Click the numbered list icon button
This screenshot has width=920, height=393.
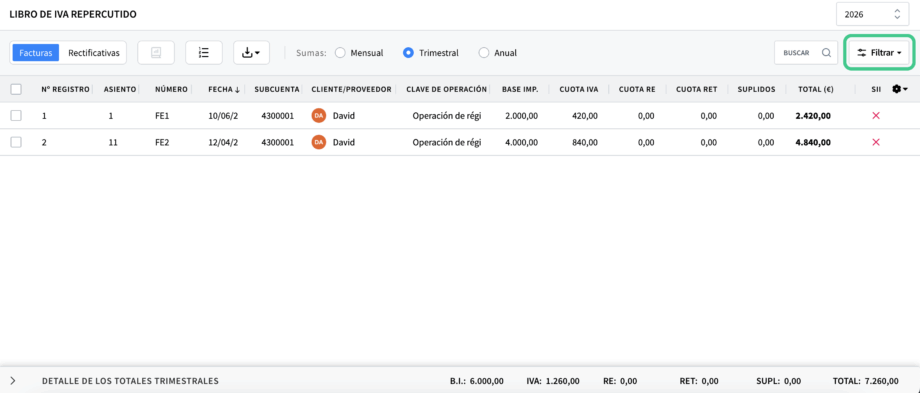point(204,53)
